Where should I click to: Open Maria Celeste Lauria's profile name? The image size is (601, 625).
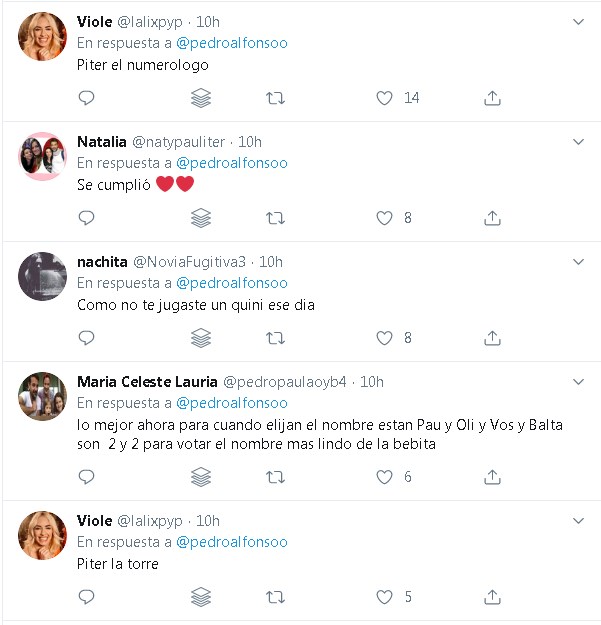pyautogui.click(x=147, y=382)
